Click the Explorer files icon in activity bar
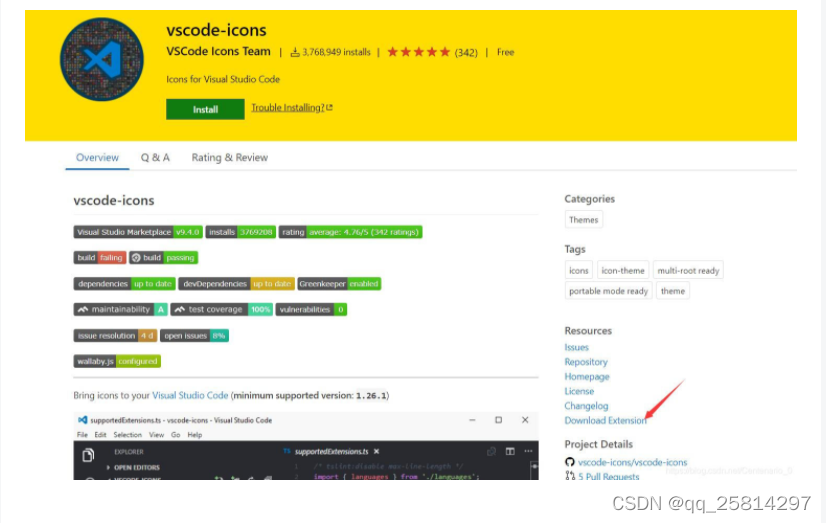 (x=88, y=455)
